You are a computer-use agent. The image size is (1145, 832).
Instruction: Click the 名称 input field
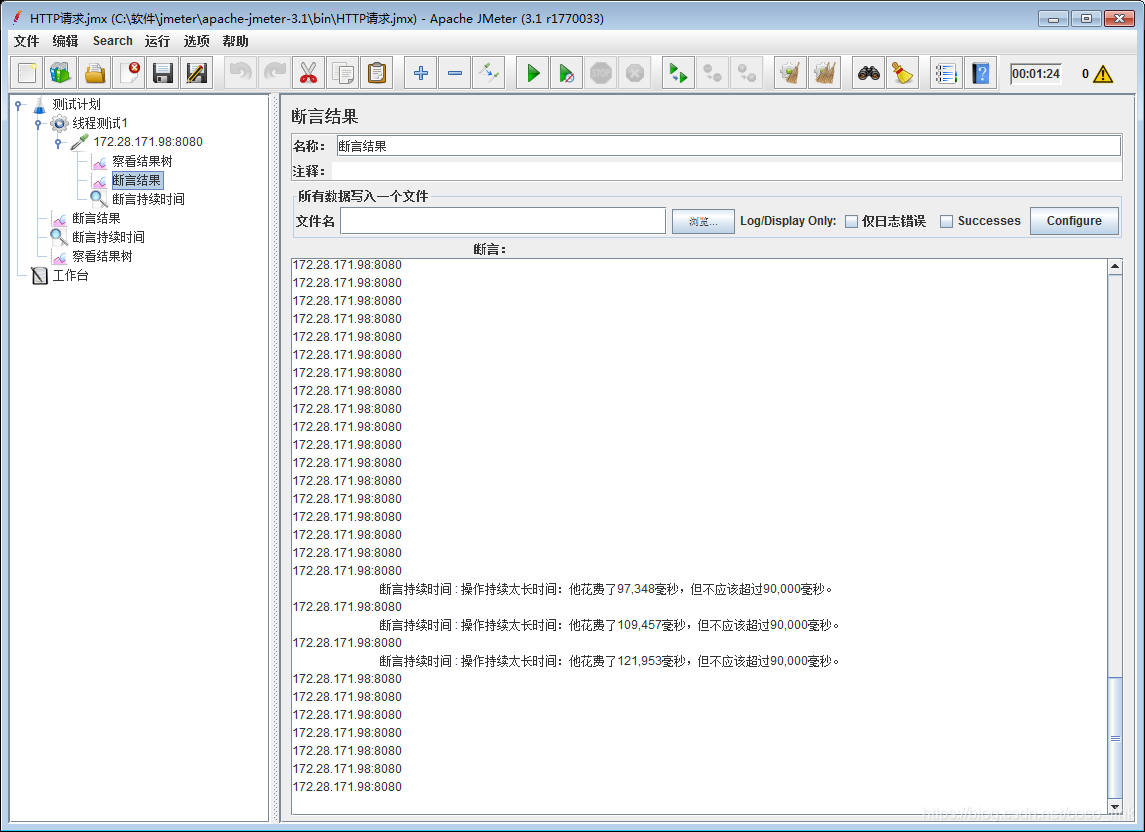pyautogui.click(x=728, y=146)
